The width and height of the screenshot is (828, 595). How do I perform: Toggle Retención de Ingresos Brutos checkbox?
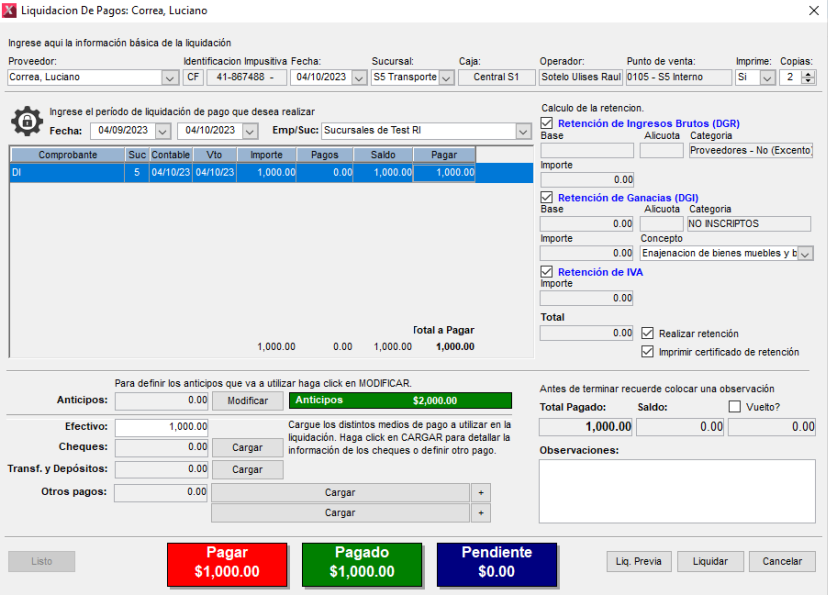click(x=547, y=123)
